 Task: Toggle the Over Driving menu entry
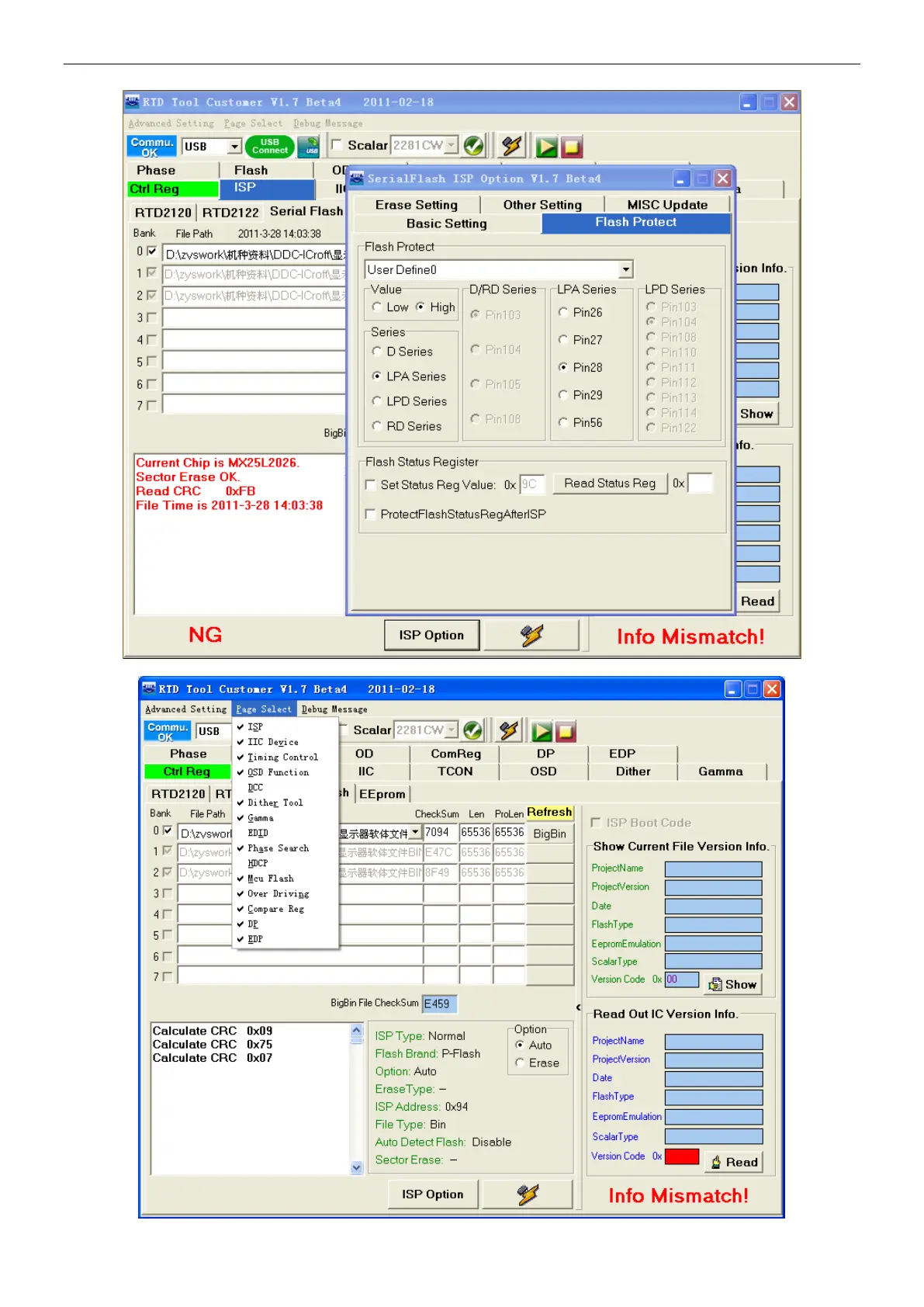coord(278,894)
